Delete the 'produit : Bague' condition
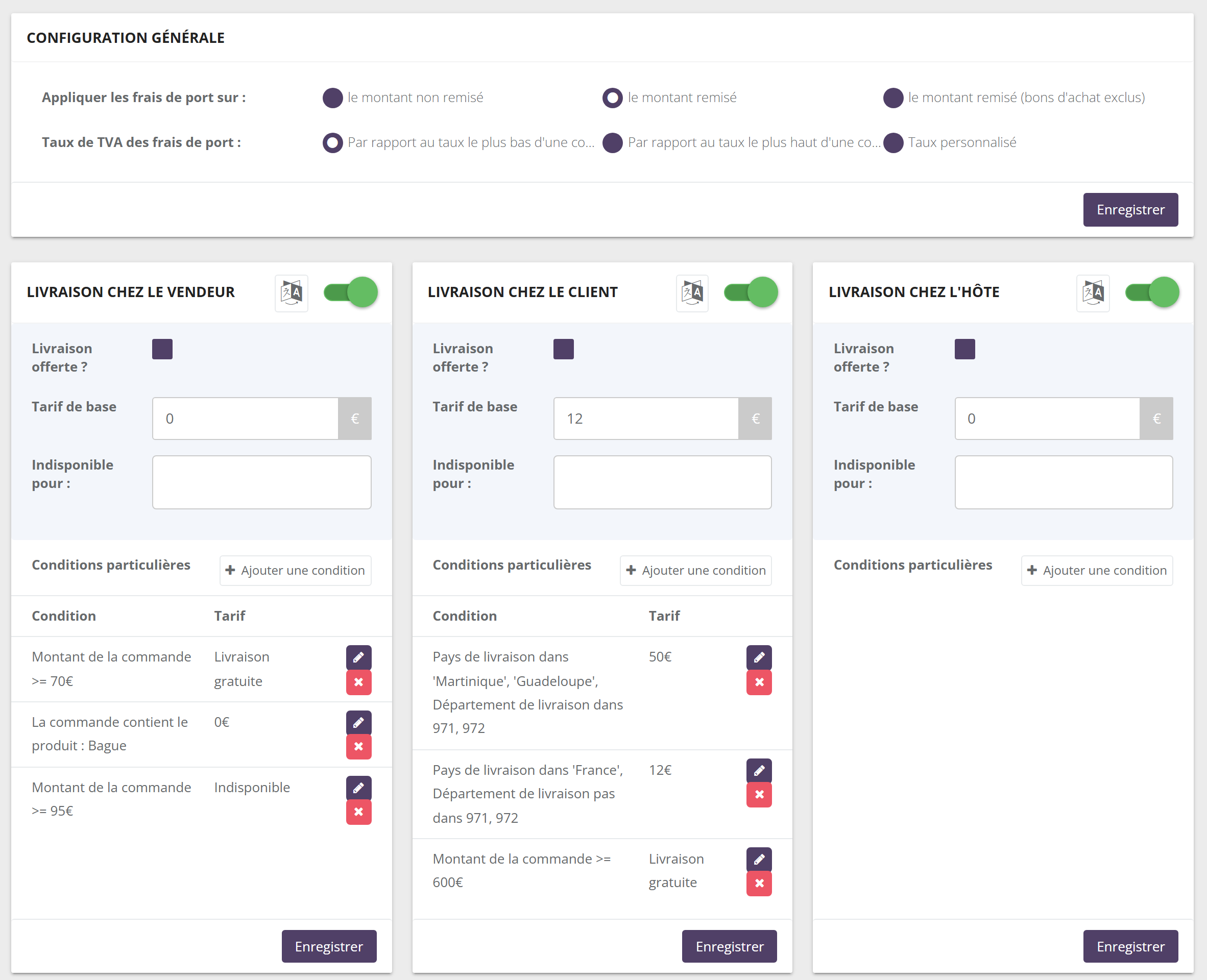The image size is (1207, 980). (358, 747)
